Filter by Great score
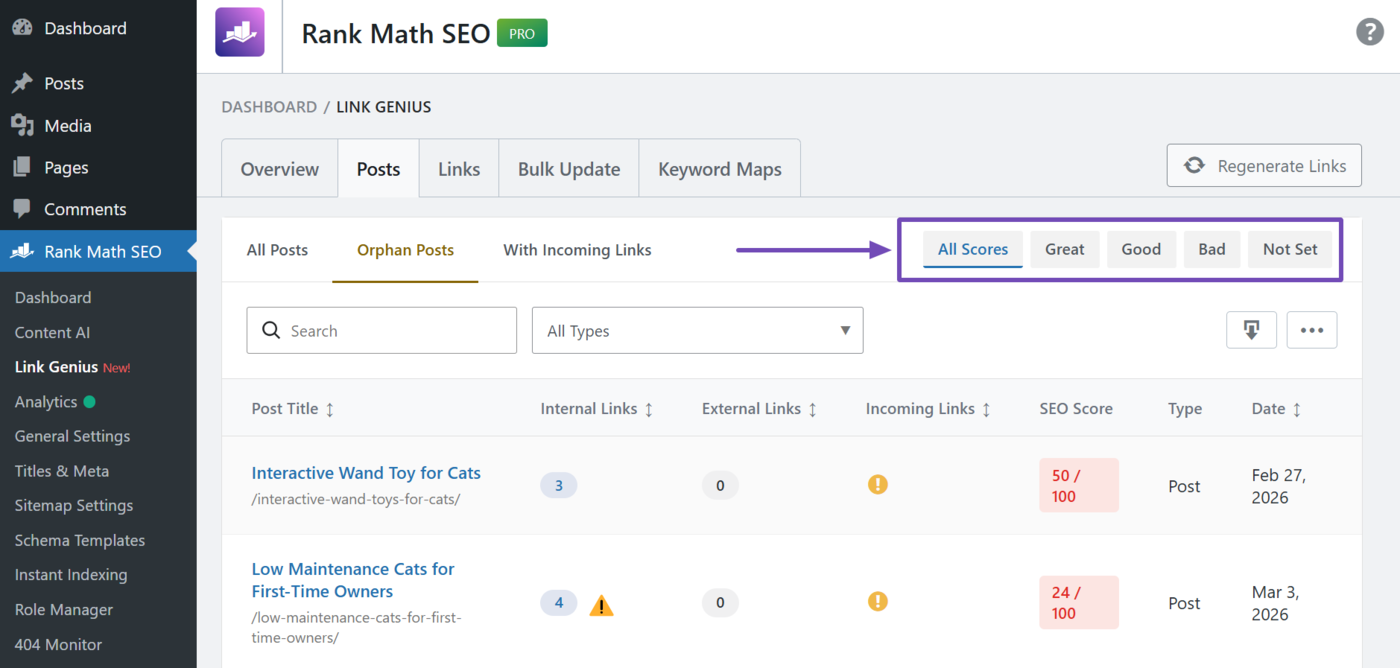 click(1065, 249)
